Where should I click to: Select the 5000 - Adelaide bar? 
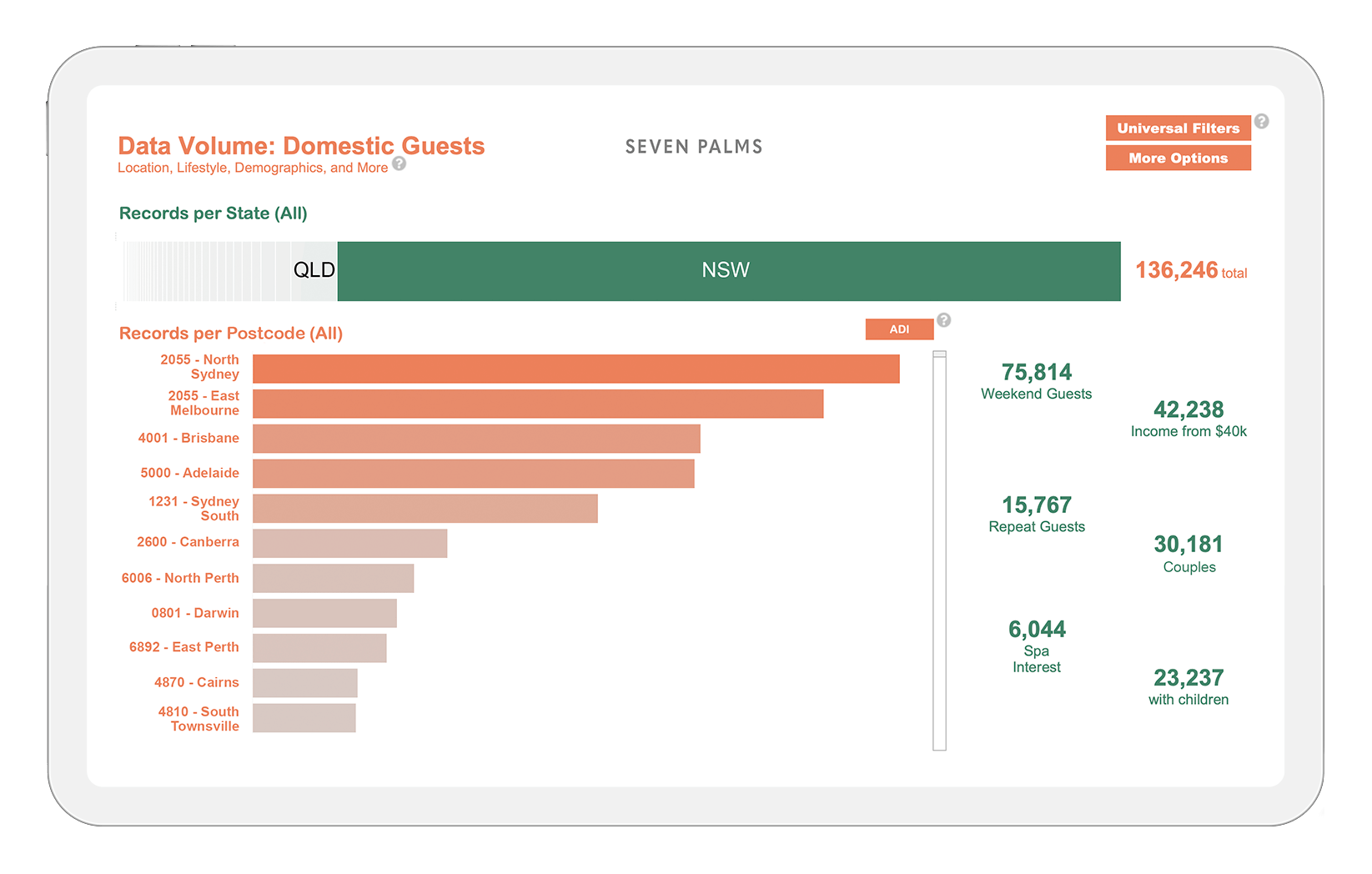pos(474,474)
